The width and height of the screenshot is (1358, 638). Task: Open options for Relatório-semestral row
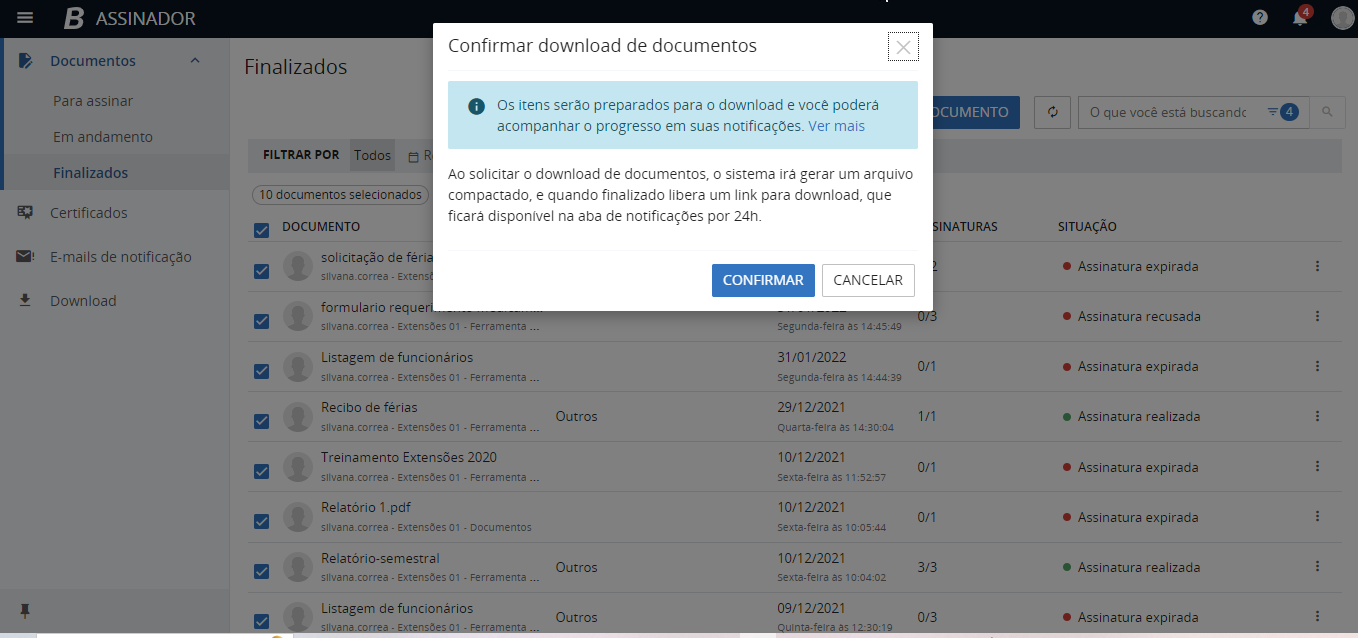[x=1317, y=566]
